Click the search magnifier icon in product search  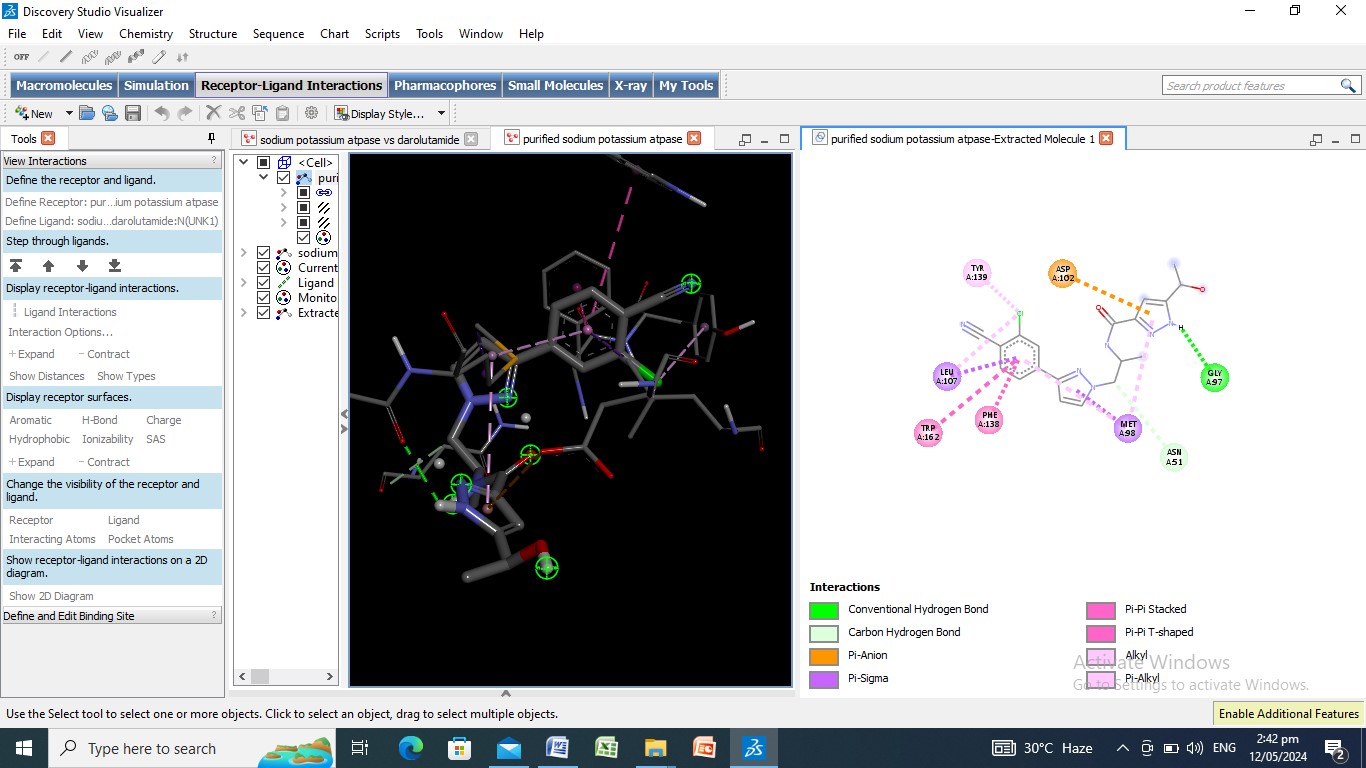pyautogui.click(x=1348, y=86)
